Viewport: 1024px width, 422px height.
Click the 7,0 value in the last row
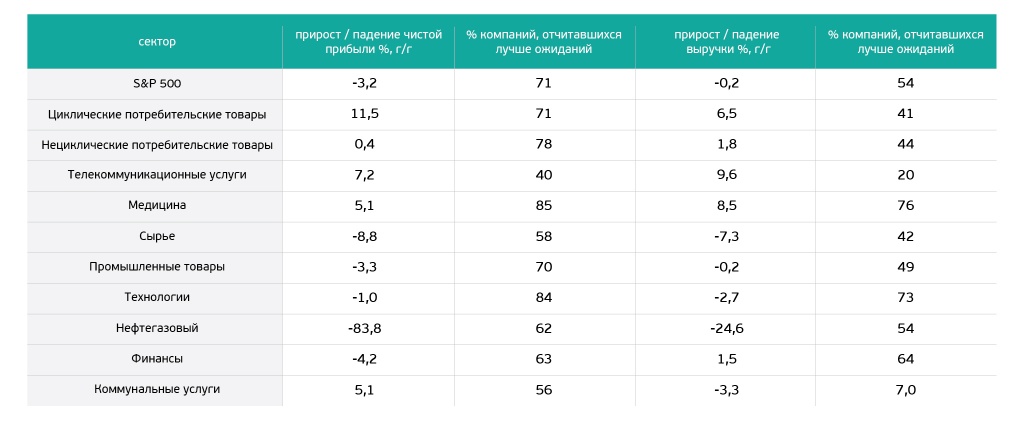tap(905, 390)
